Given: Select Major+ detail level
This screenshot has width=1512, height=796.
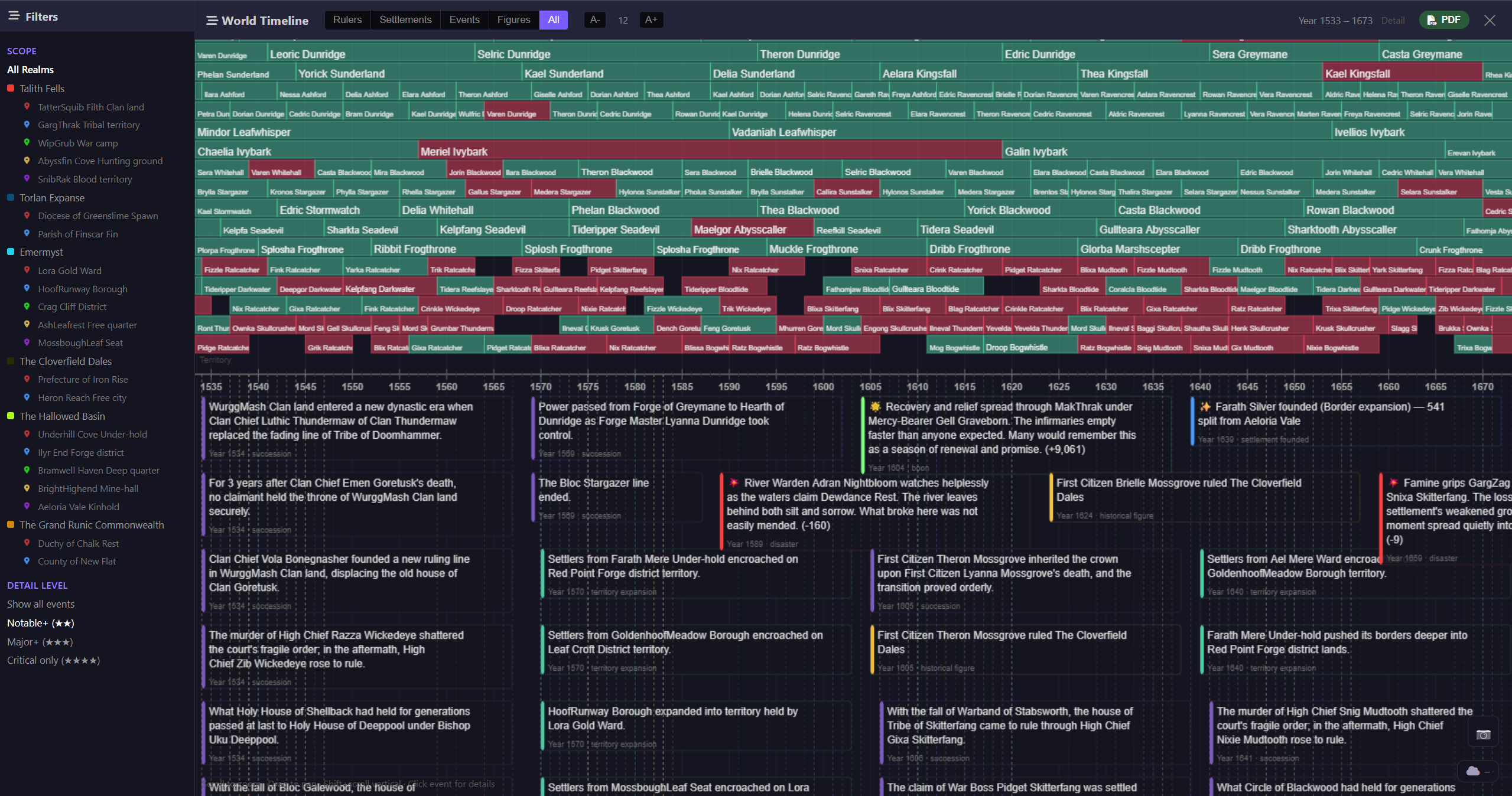Looking at the screenshot, I should (x=40, y=642).
